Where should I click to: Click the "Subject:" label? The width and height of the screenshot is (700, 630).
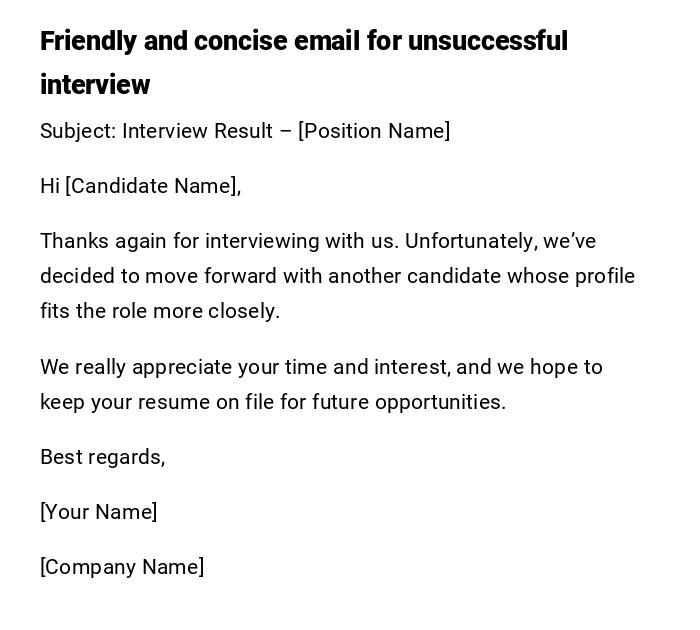[x=78, y=131]
